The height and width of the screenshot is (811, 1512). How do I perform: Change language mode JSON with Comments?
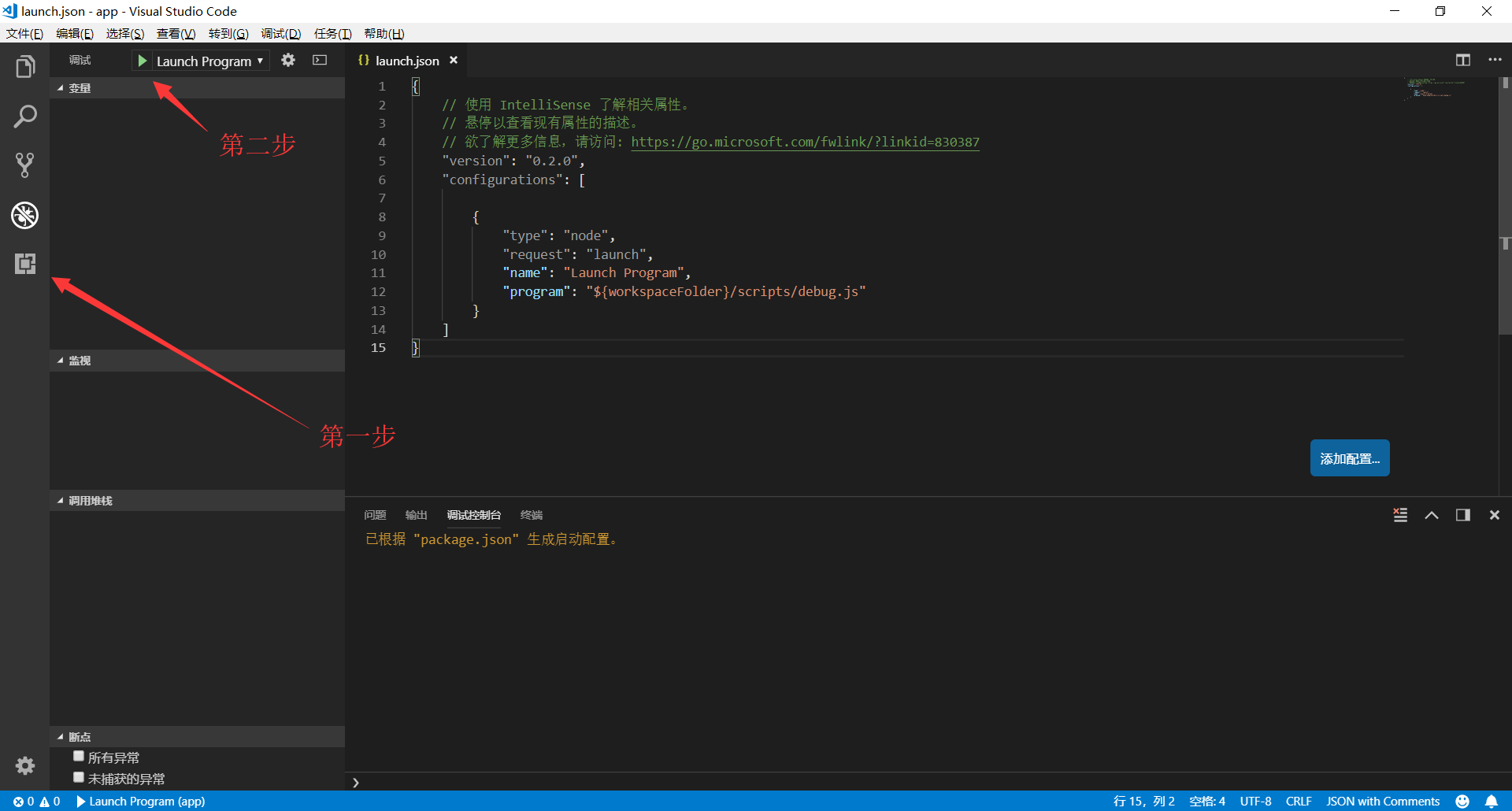(x=1383, y=801)
